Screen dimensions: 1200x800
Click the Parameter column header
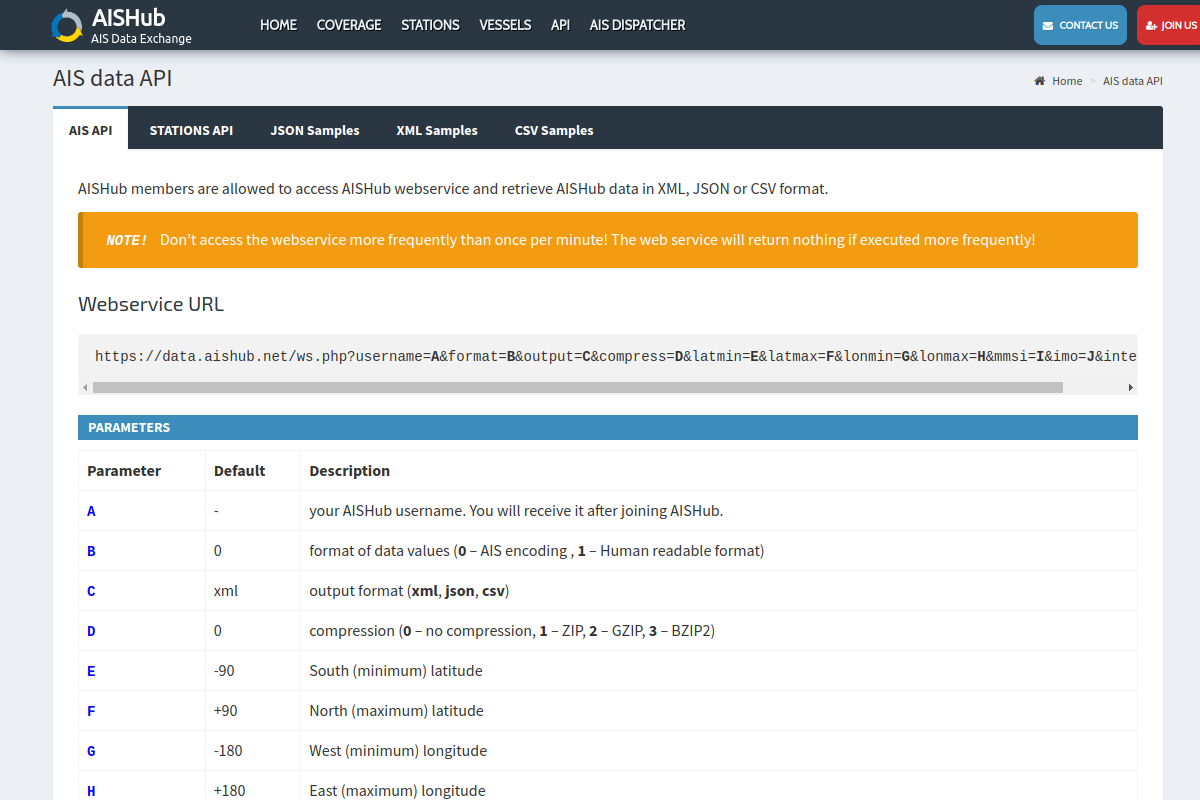[x=124, y=471]
